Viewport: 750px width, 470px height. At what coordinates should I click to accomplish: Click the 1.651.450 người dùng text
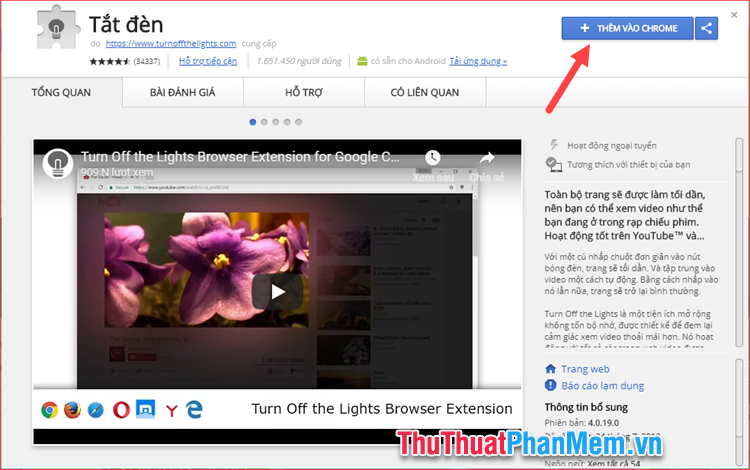click(299, 61)
